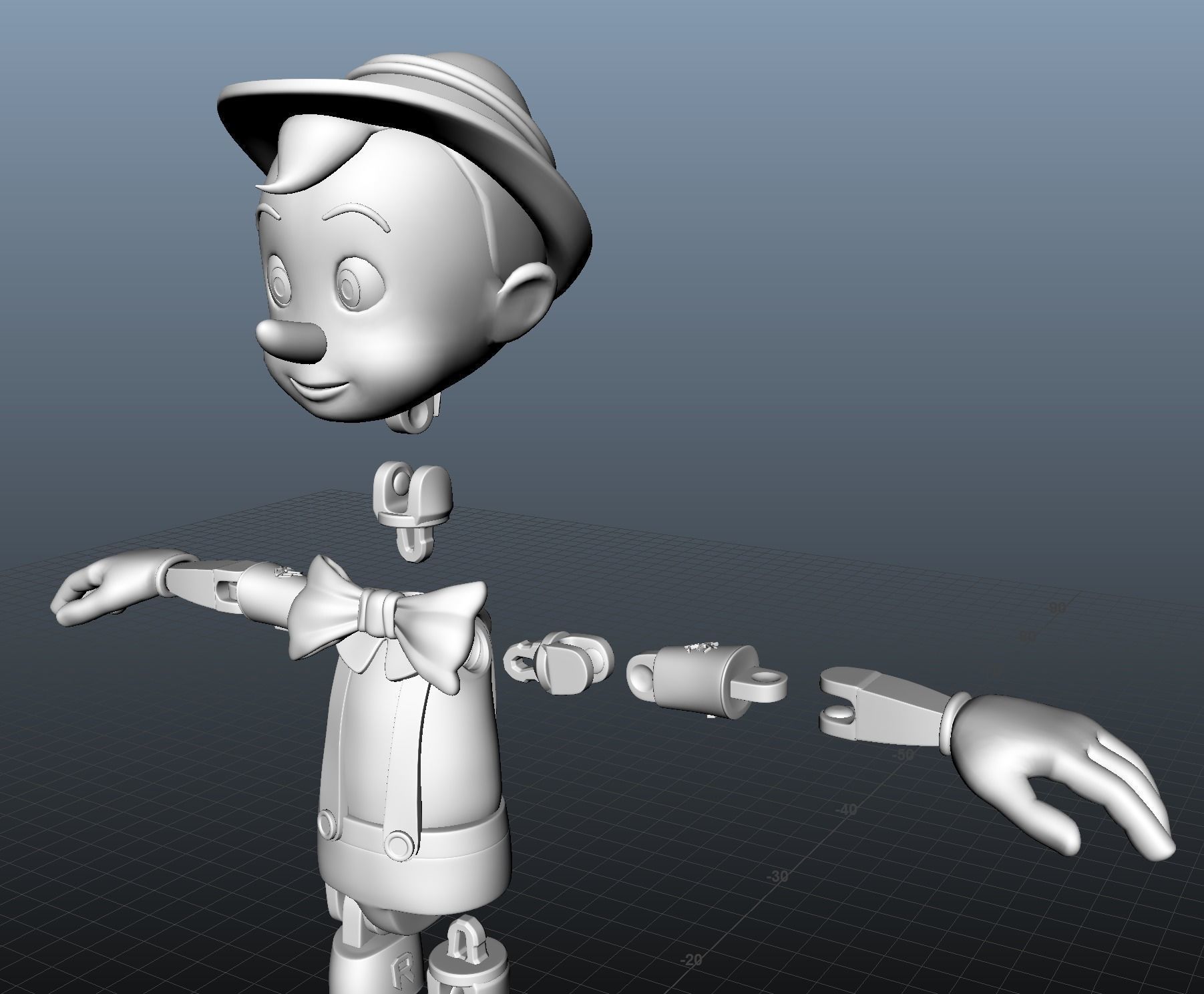Select the detached neck joint piece
1204x994 pixels.
pos(415,512)
